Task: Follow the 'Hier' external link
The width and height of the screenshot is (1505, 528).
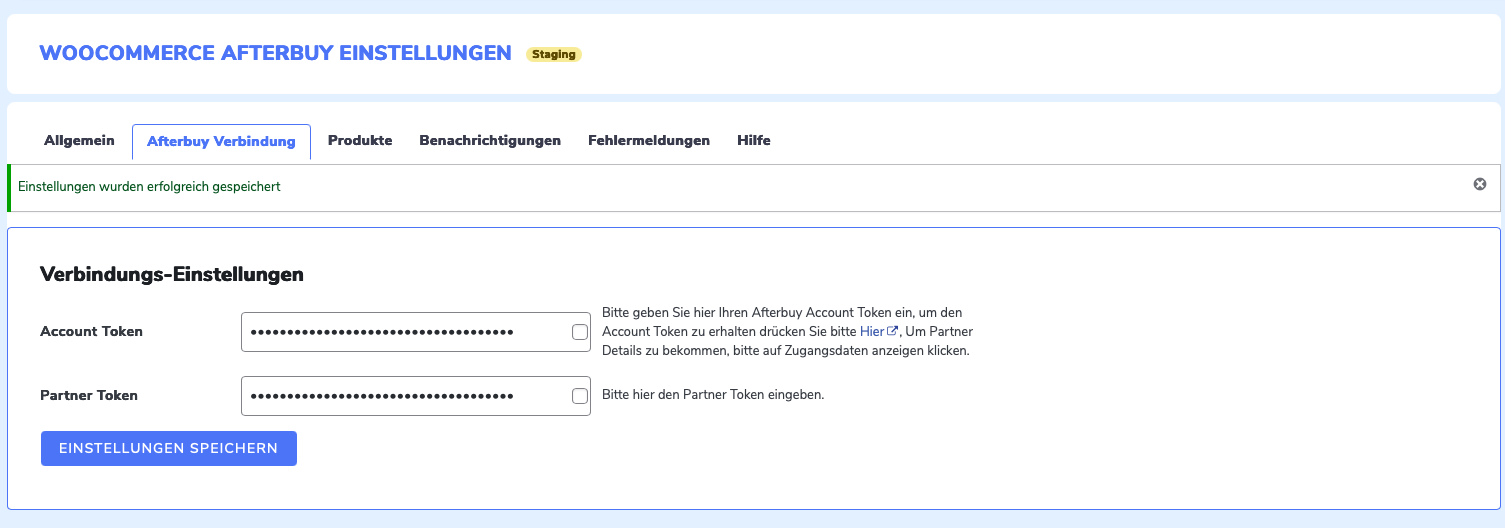Action: click(x=879, y=331)
